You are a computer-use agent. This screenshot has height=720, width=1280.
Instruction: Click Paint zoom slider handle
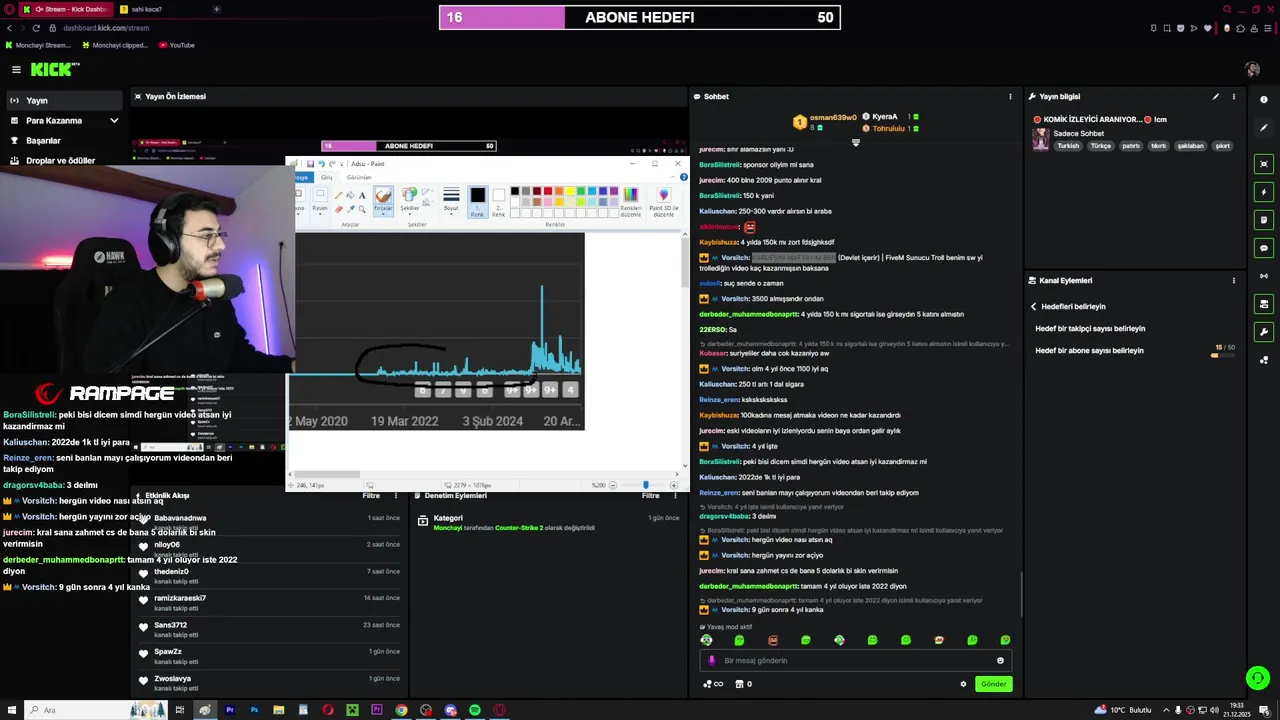tap(645, 485)
